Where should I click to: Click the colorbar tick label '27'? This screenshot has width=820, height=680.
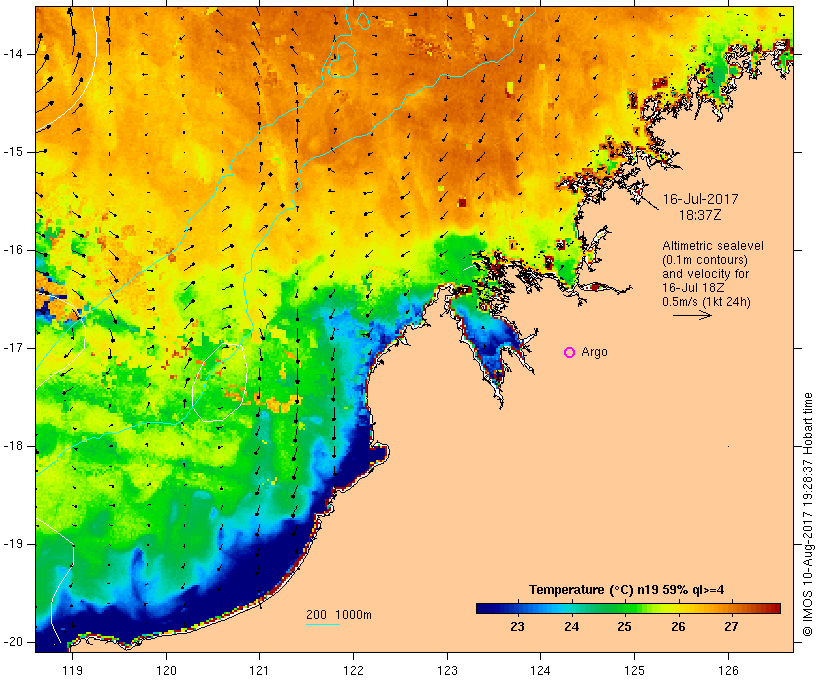[731, 627]
